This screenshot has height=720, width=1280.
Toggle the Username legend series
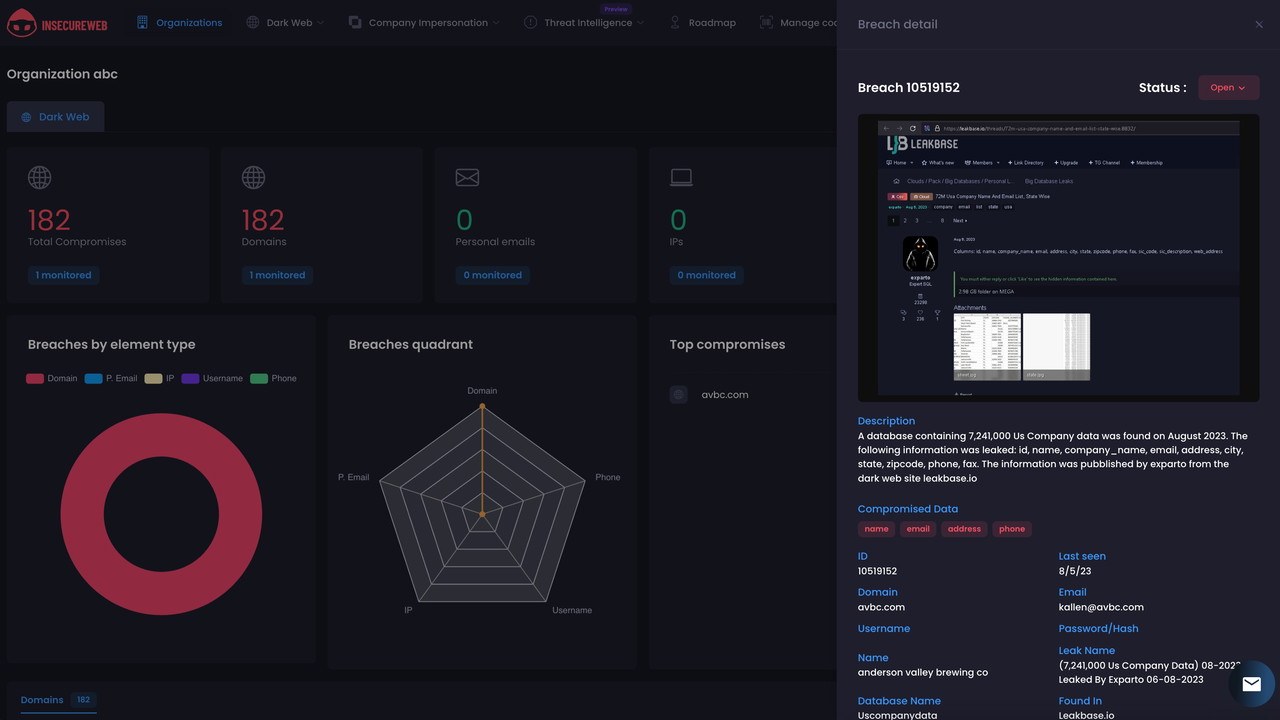point(212,378)
